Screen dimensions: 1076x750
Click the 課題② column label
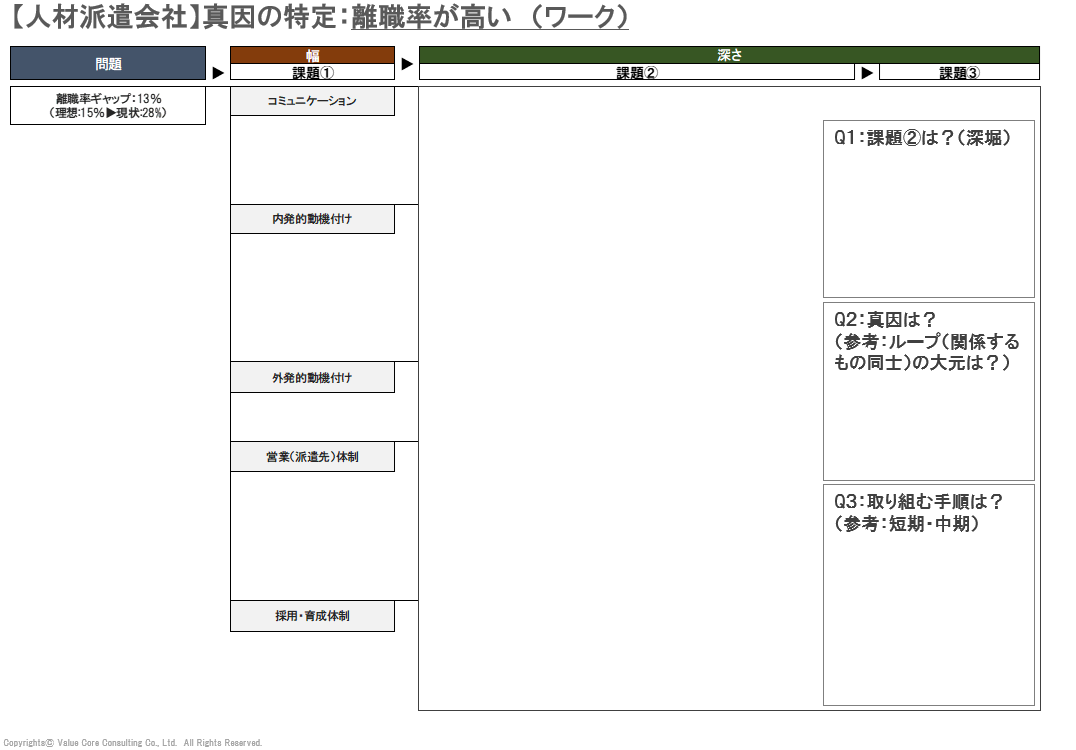637,73
